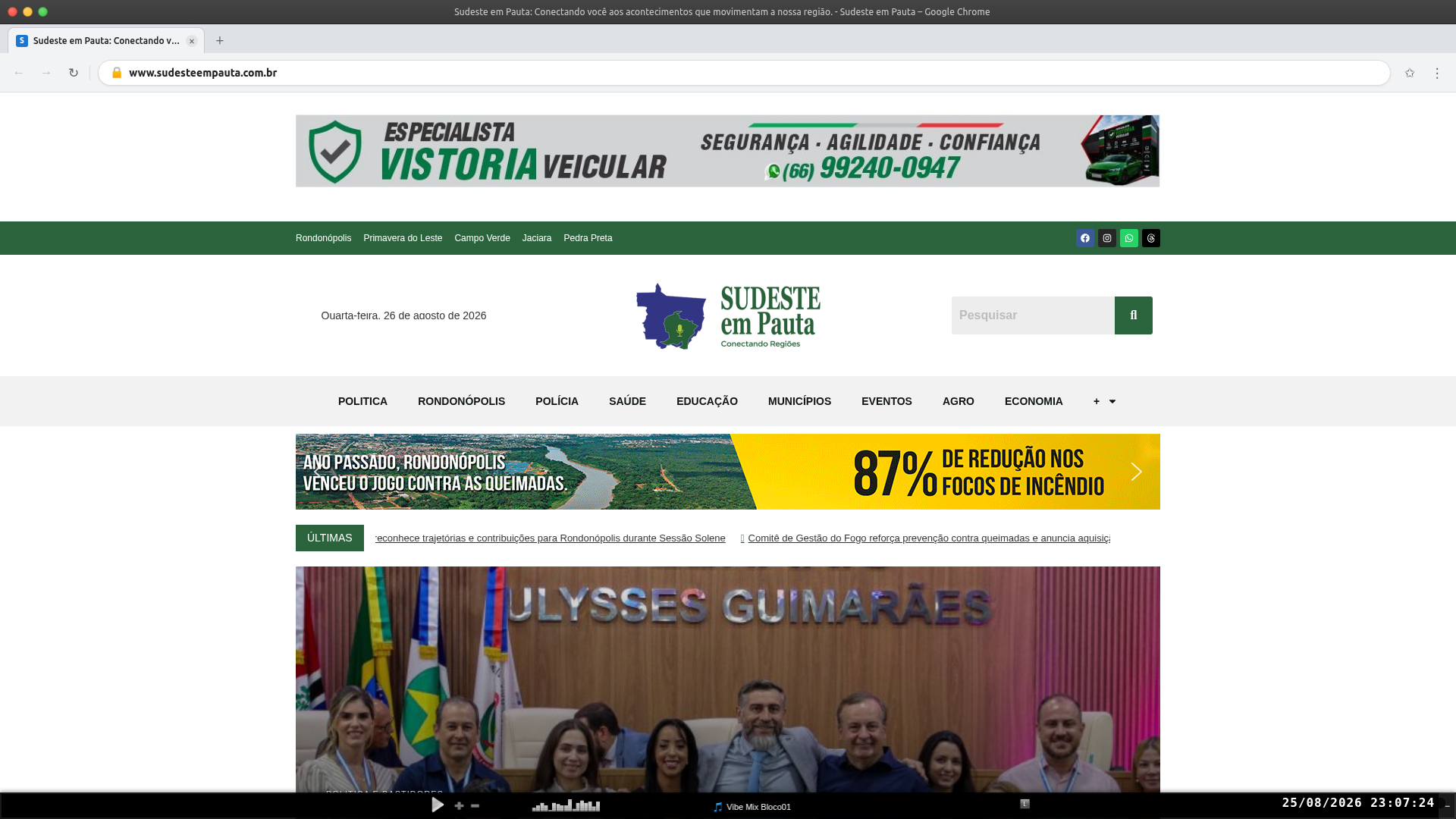
Task: Click the Pesquisar search field
Action: pyautogui.click(x=1032, y=315)
